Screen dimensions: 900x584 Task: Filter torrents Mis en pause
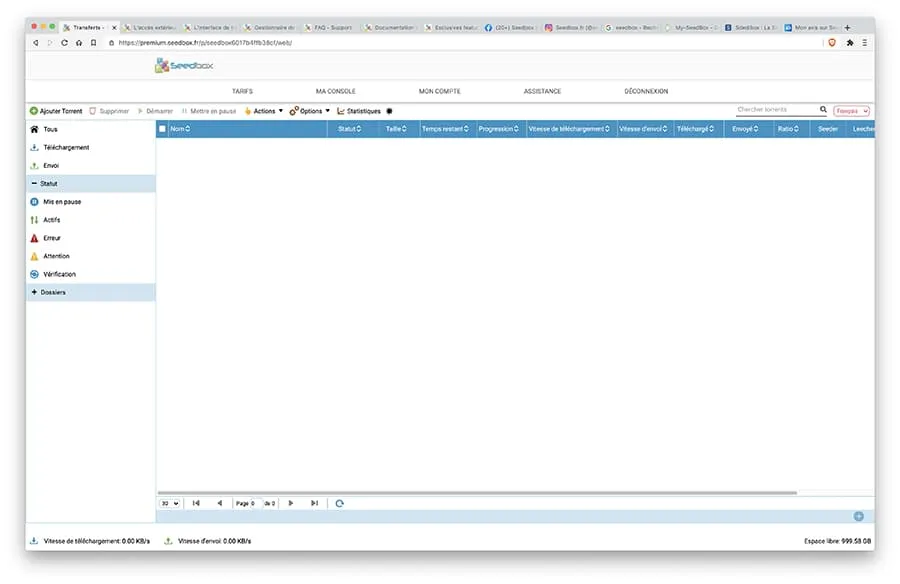point(90,202)
